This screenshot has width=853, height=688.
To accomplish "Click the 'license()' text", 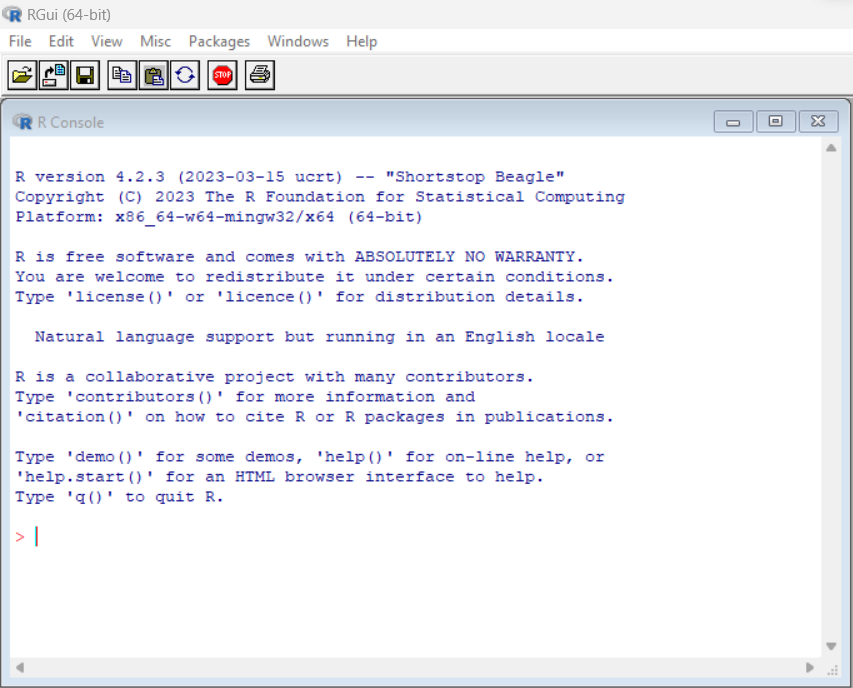I will pos(119,297).
